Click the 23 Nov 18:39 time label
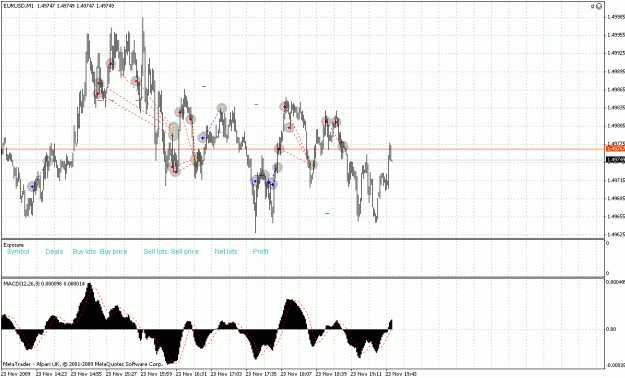Screen dimensions: 625x378 click(331, 374)
